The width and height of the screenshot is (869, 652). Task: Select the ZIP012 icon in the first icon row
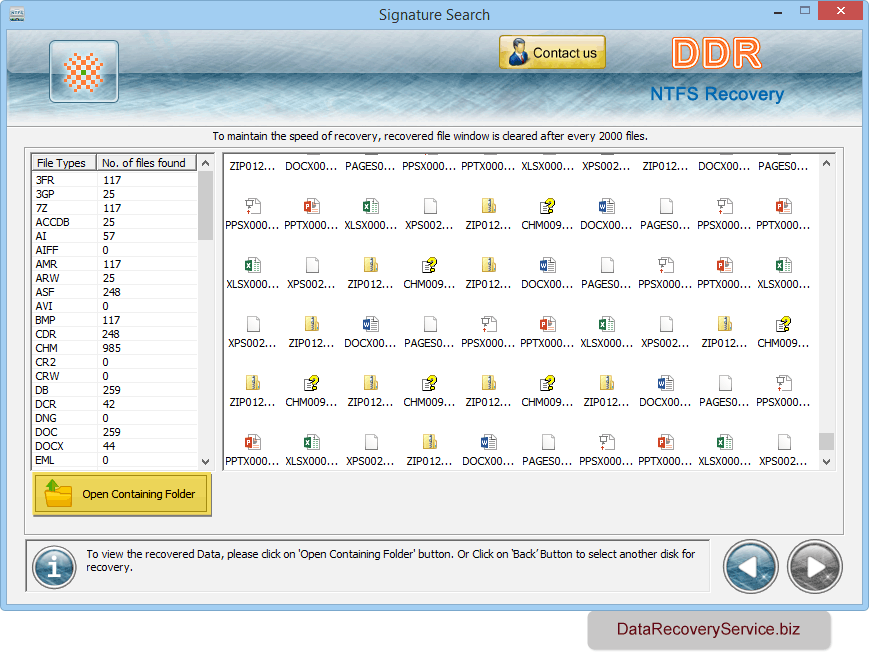tap(488, 207)
